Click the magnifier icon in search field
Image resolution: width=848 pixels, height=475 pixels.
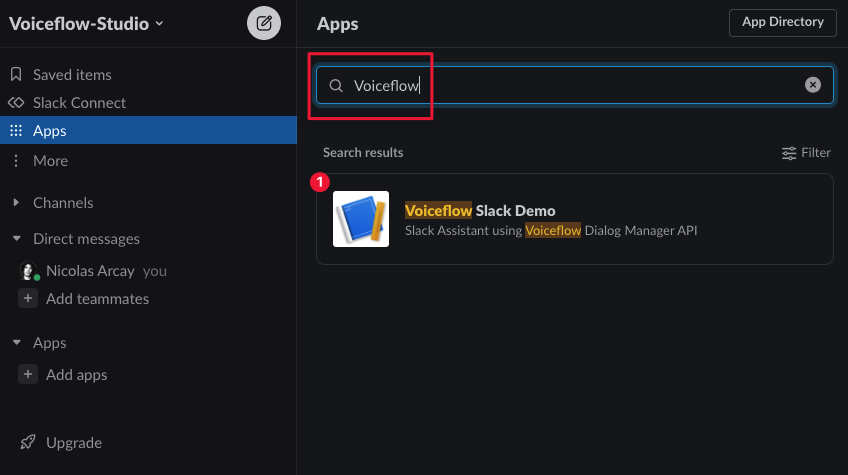click(x=336, y=85)
